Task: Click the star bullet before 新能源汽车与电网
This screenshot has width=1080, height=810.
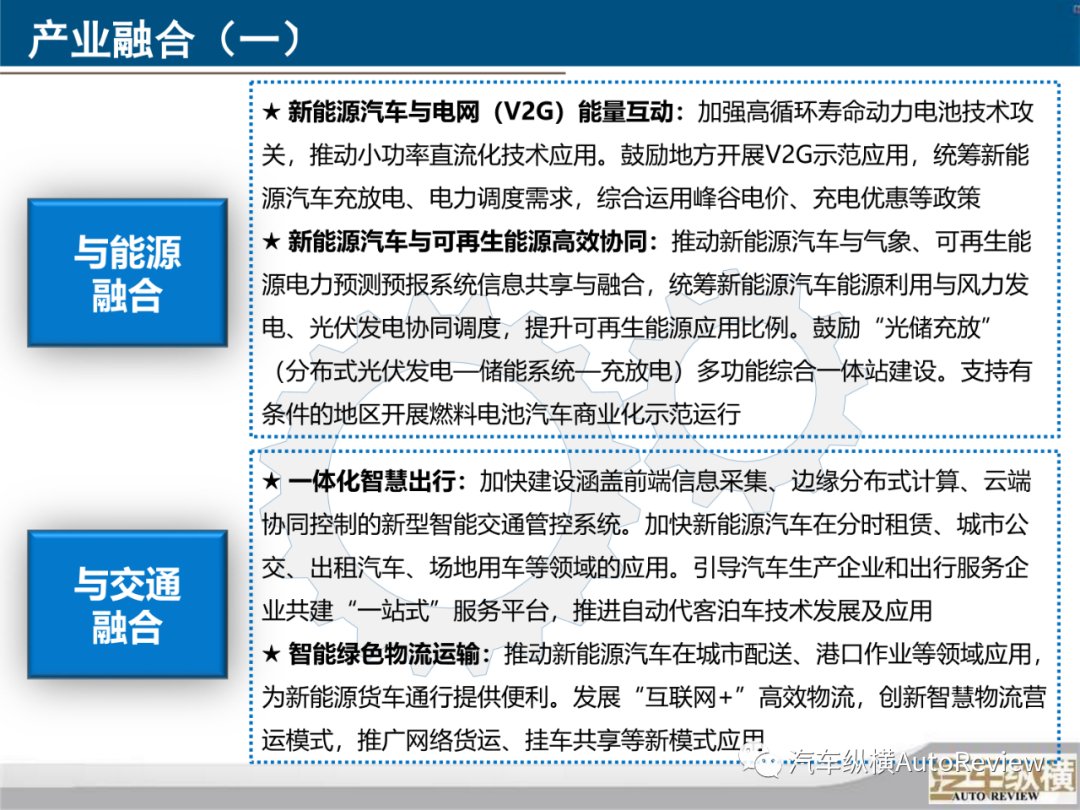Action: (x=270, y=111)
